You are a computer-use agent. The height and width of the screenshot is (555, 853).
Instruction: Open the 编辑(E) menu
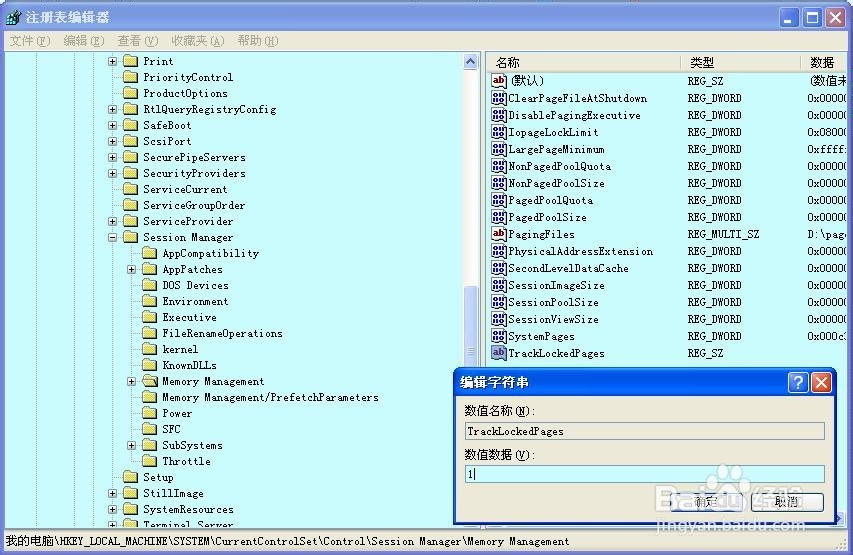pyautogui.click(x=84, y=41)
